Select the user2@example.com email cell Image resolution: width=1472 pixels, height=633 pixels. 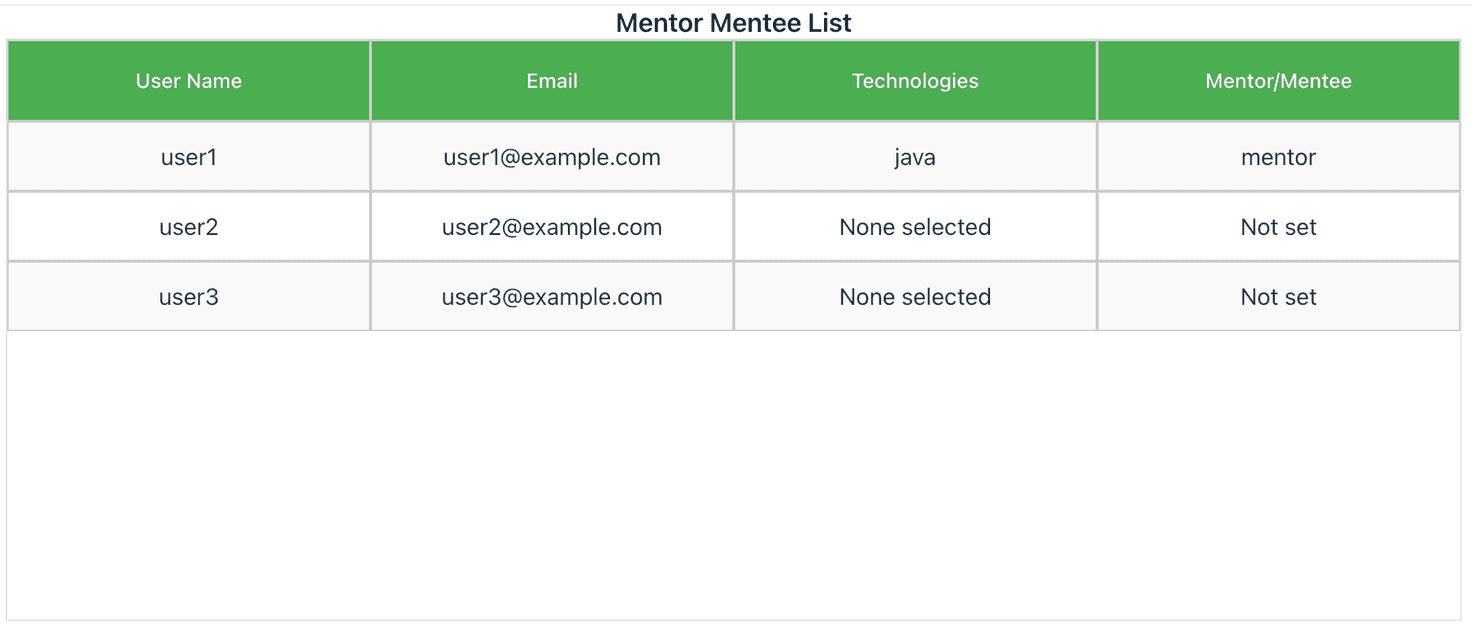(552, 227)
